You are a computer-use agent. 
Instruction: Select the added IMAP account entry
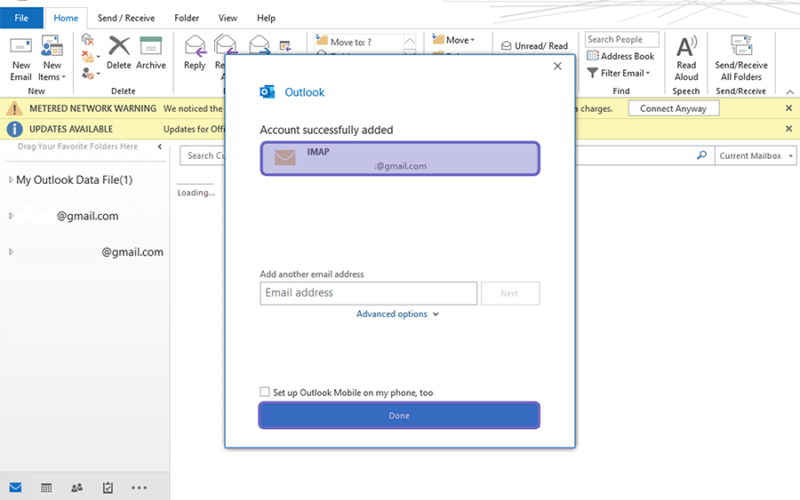tap(400, 159)
